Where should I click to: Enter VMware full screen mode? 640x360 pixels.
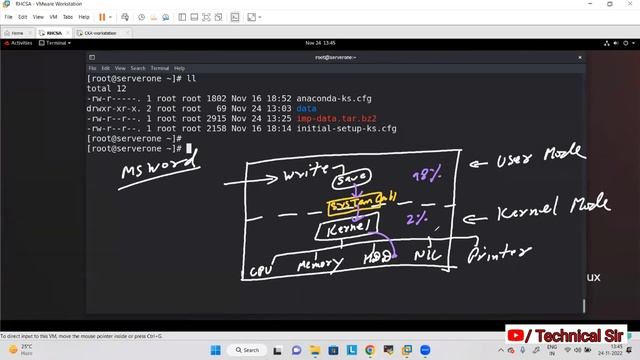point(207,17)
